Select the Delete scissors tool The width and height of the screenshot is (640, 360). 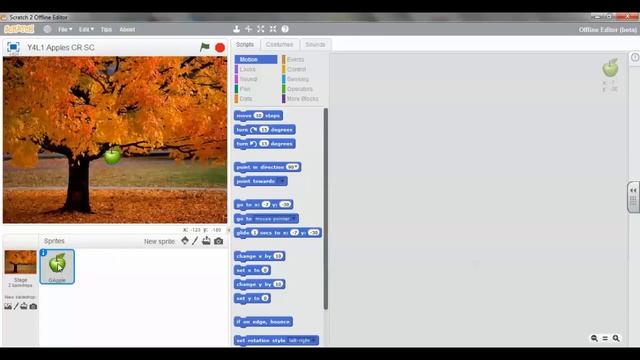point(249,29)
